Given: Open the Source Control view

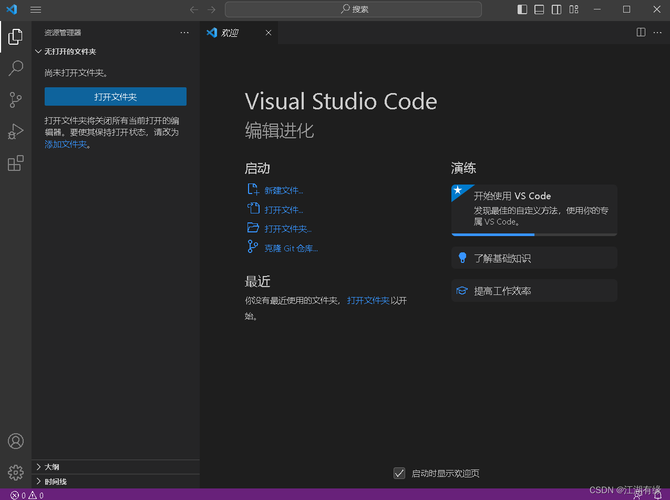Looking at the screenshot, I should (15, 100).
